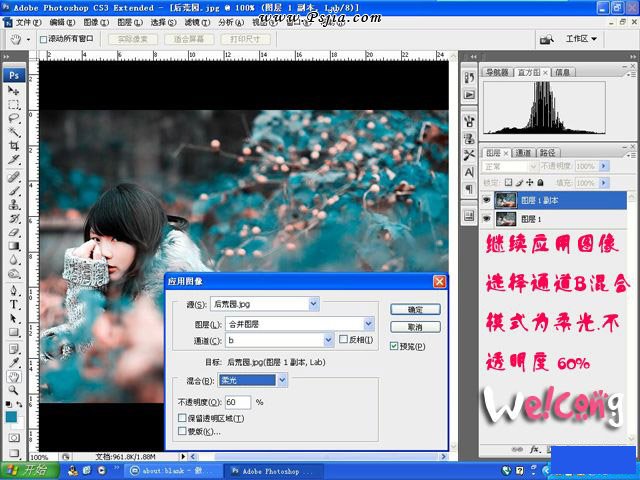Open the 混合 blending mode dropdown
The height and width of the screenshot is (480, 640).
[282, 380]
